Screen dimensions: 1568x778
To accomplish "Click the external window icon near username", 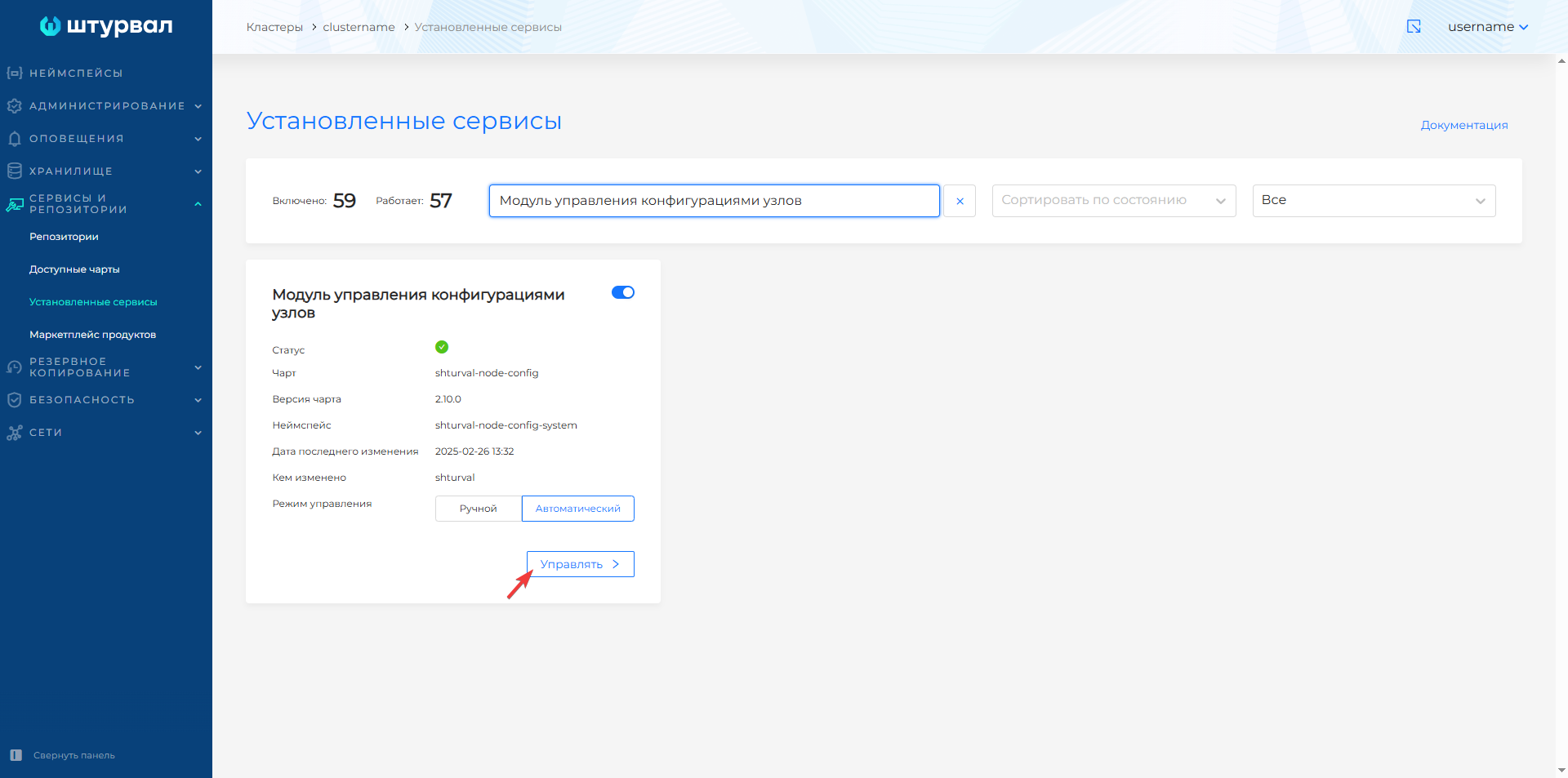I will point(1414,27).
